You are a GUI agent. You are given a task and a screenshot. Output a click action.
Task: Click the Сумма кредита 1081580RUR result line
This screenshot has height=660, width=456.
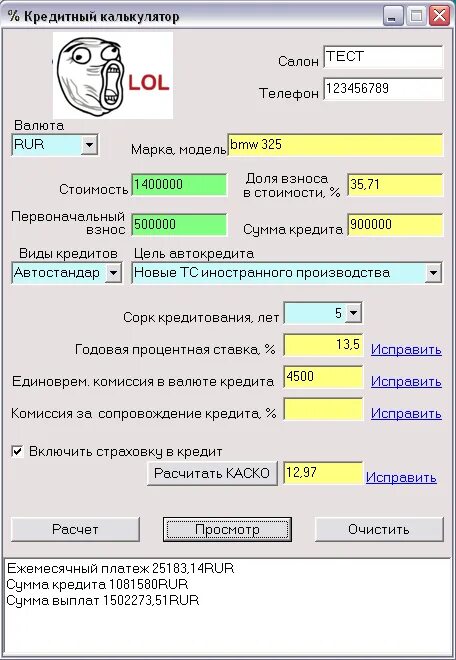click(x=97, y=585)
